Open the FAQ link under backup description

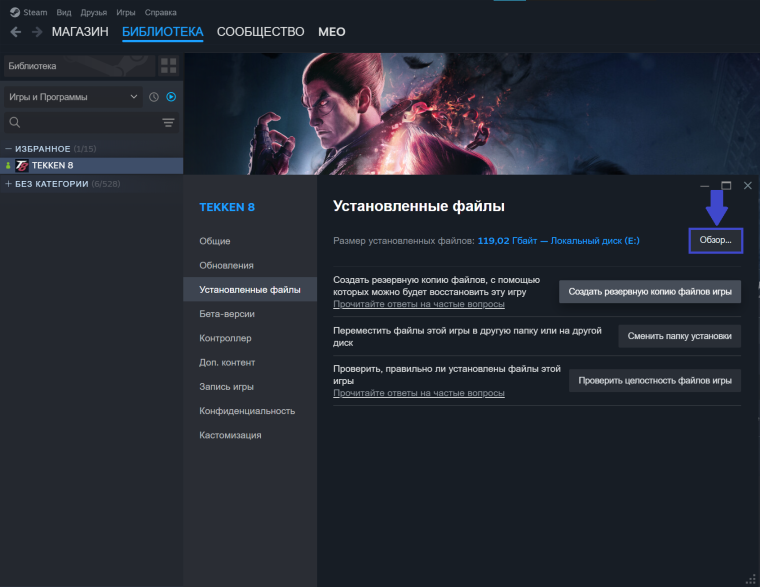click(x=419, y=304)
